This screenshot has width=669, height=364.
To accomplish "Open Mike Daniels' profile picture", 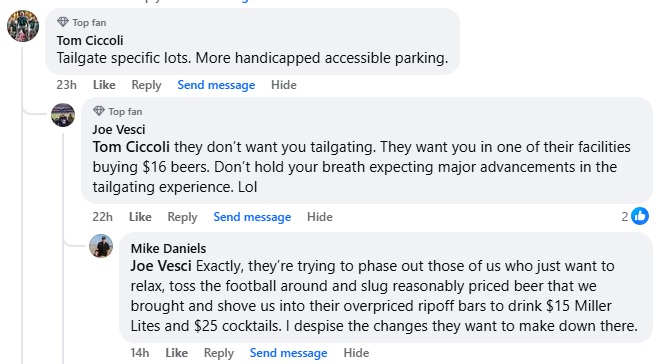I will pyautogui.click(x=101, y=246).
